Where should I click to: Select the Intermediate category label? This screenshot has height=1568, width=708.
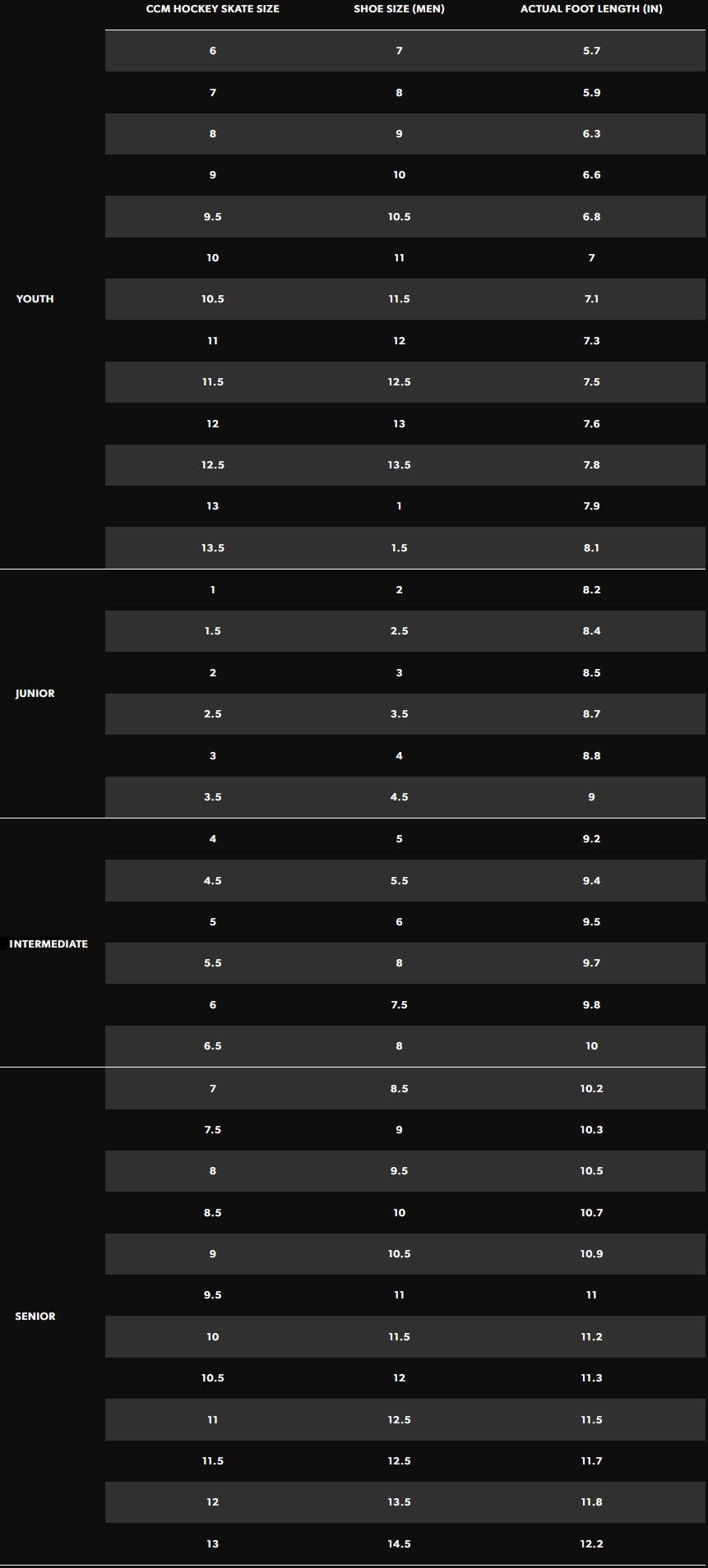49,944
